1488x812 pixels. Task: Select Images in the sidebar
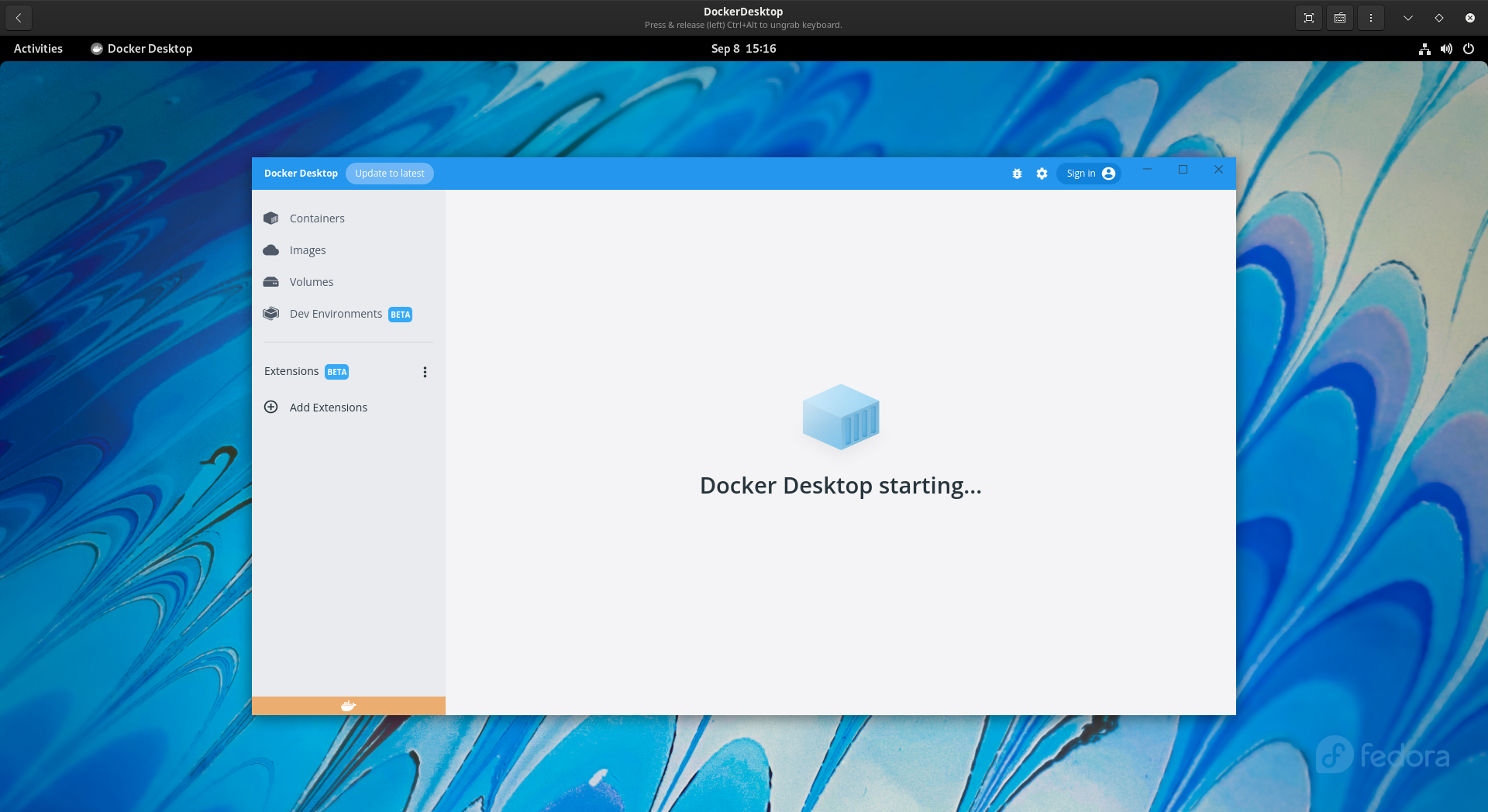point(349,250)
